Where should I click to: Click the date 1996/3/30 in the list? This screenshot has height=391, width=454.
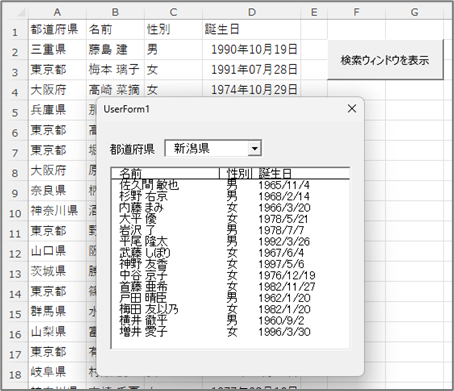[x=284, y=332]
